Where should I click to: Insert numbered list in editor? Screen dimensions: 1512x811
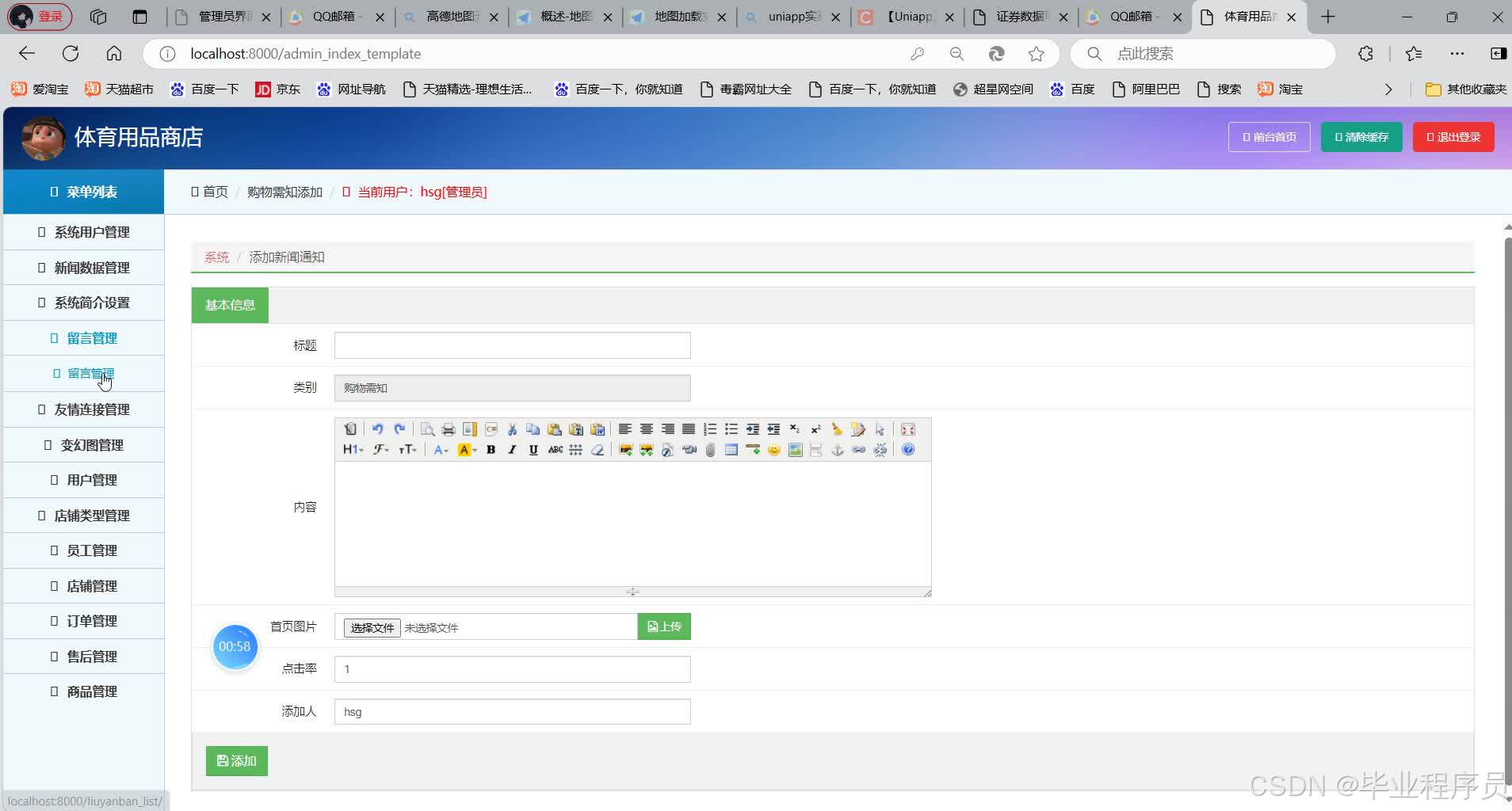coord(710,429)
